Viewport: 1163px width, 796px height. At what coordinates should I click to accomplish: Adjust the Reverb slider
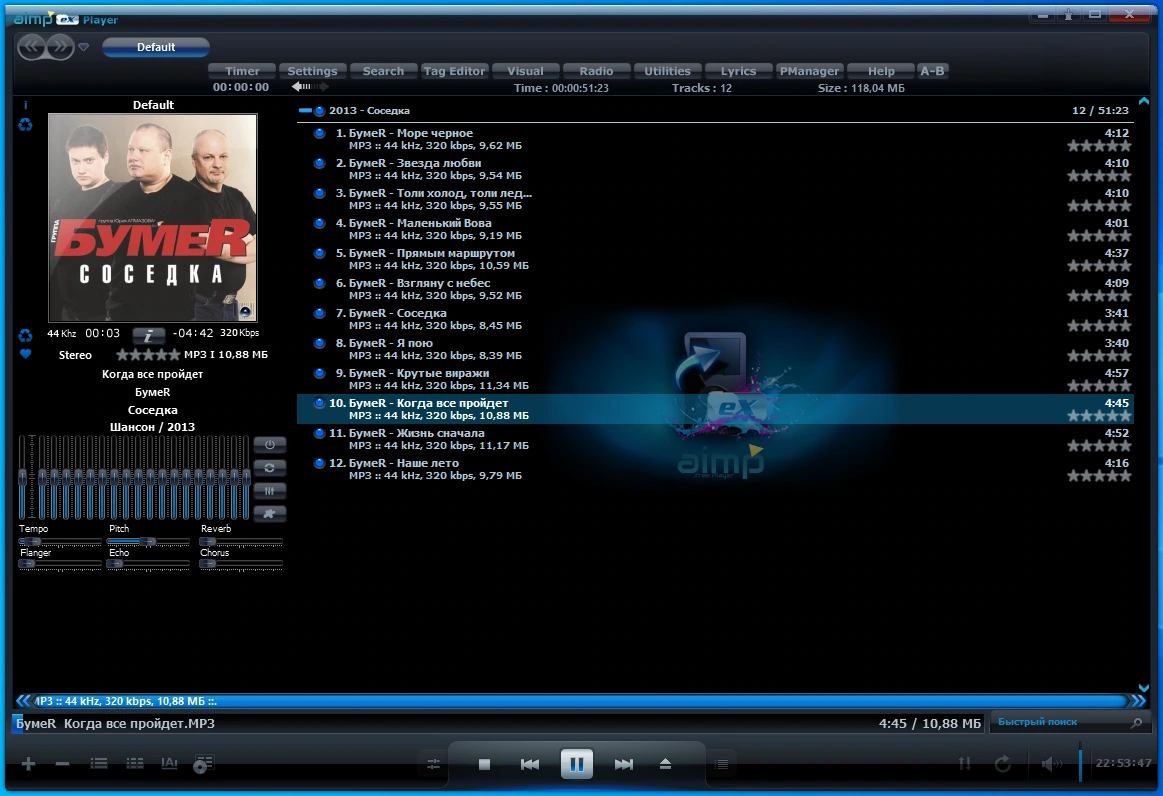[x=241, y=542]
